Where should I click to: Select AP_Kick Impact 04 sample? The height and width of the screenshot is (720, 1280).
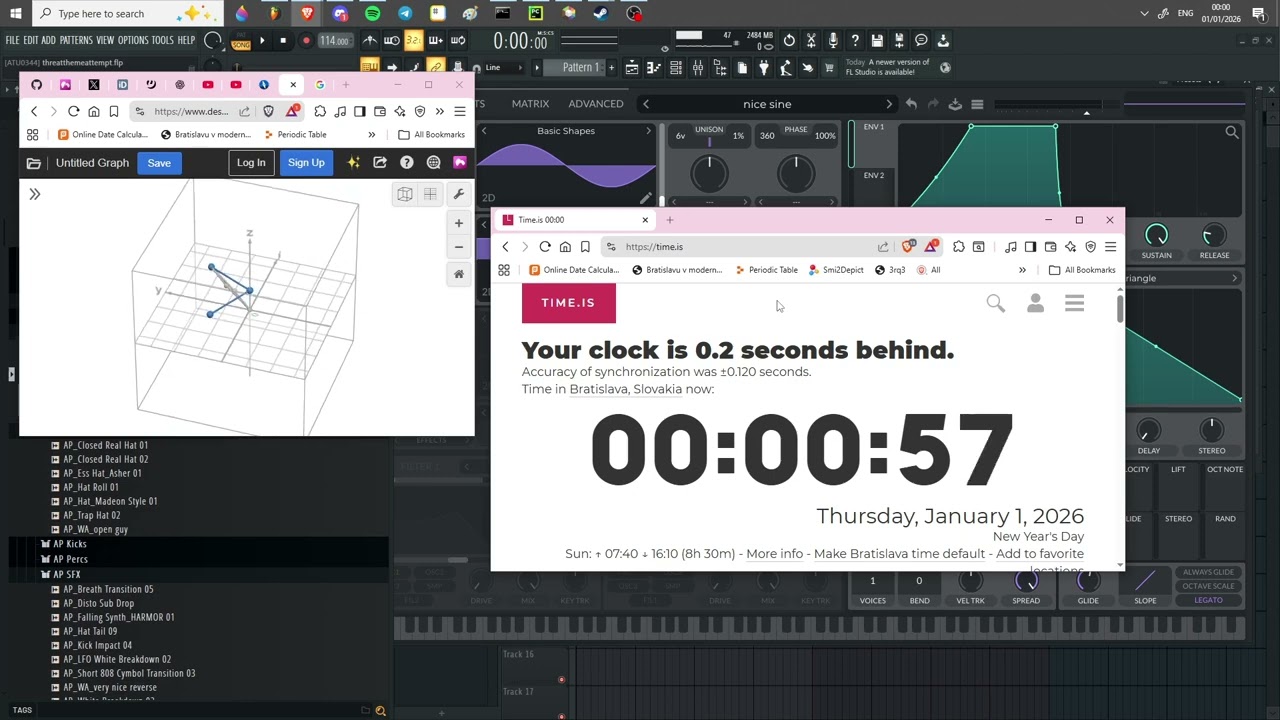coord(97,646)
